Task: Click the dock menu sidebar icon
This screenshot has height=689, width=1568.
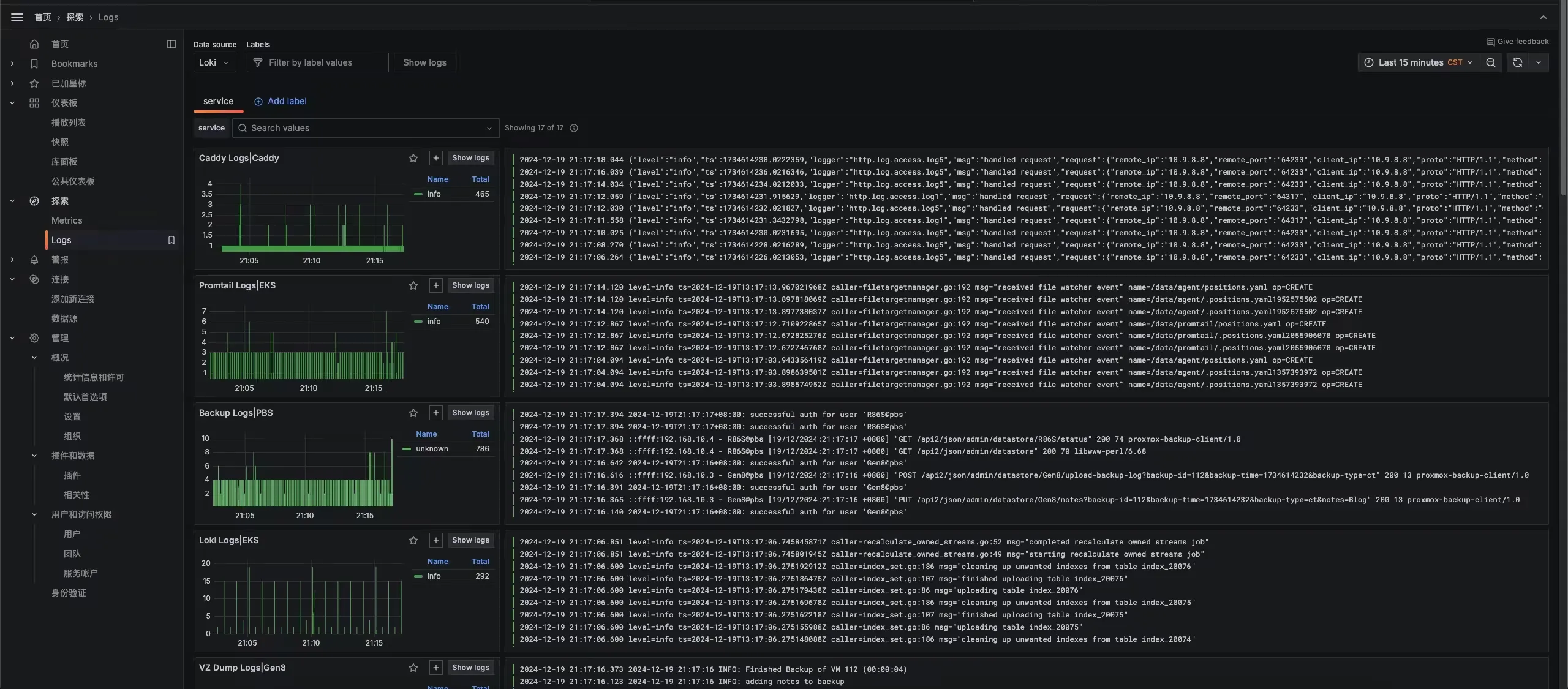Action: tap(171, 44)
